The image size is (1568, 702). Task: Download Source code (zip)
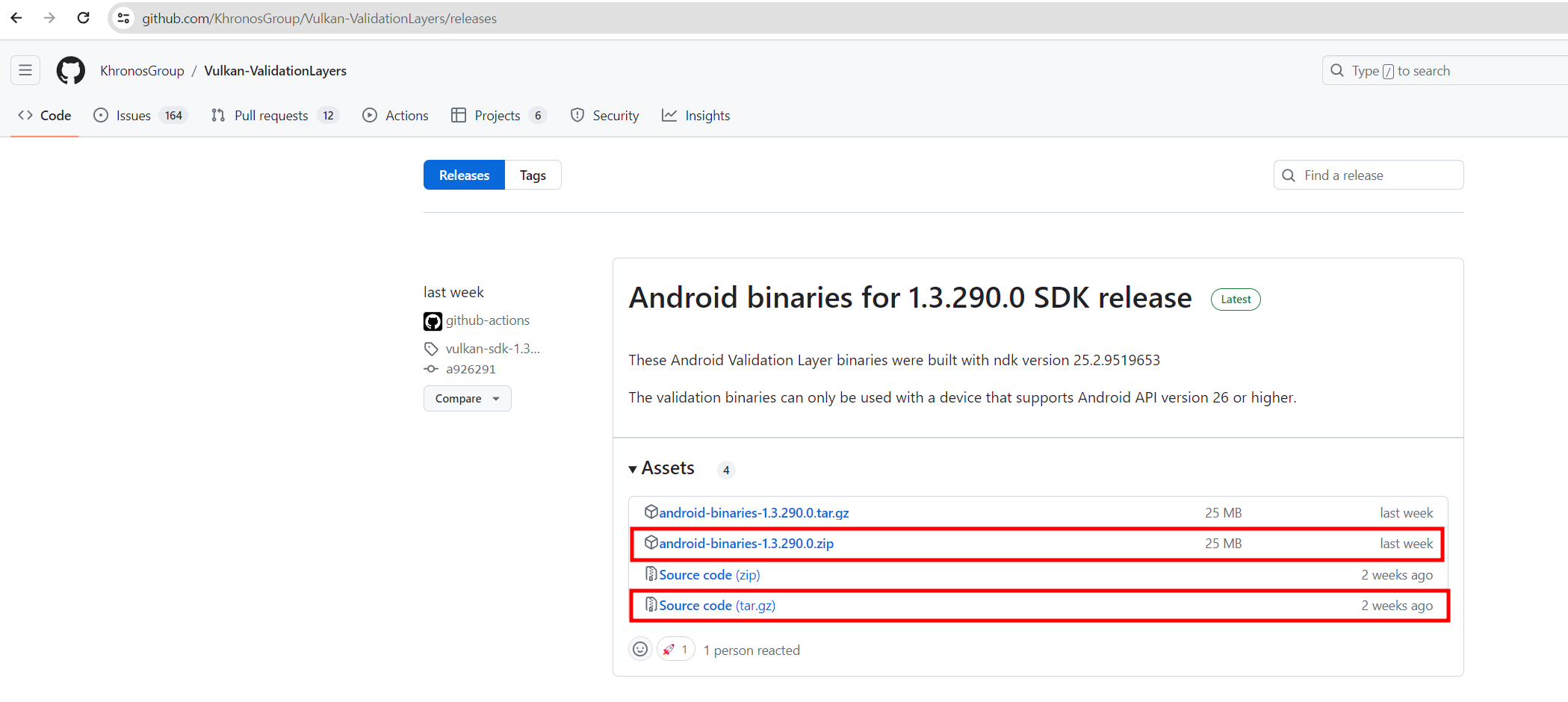[x=709, y=575]
